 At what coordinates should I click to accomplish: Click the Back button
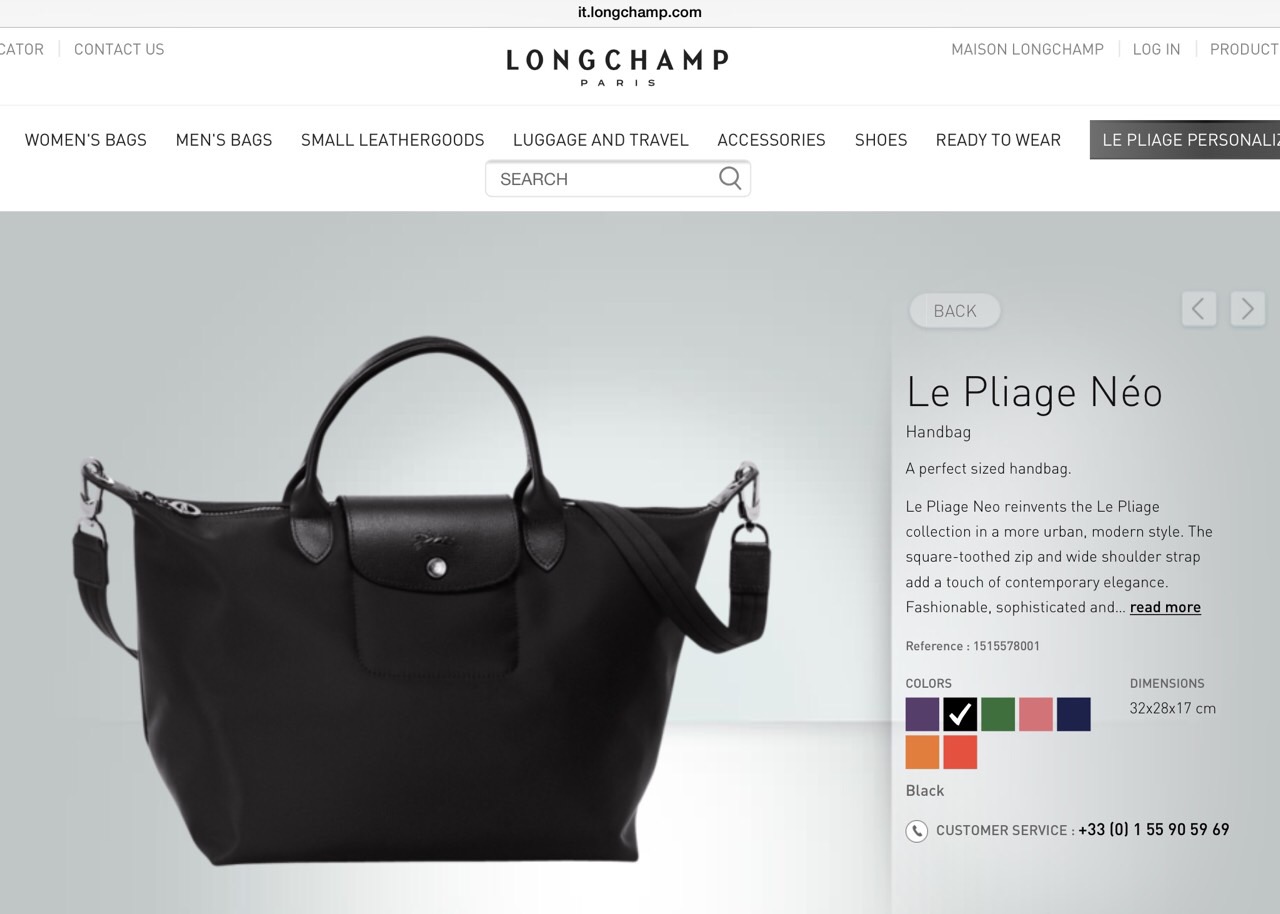955,311
